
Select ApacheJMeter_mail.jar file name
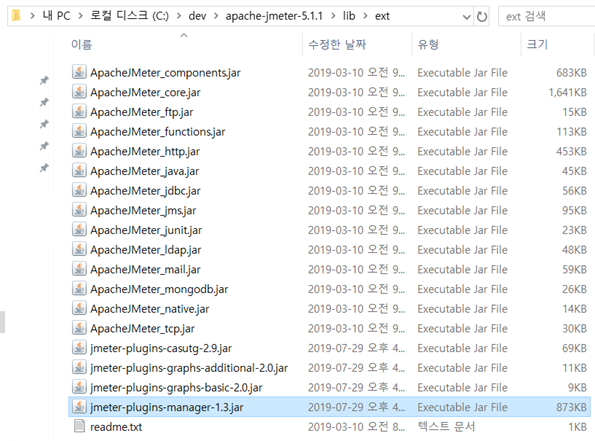(x=145, y=269)
